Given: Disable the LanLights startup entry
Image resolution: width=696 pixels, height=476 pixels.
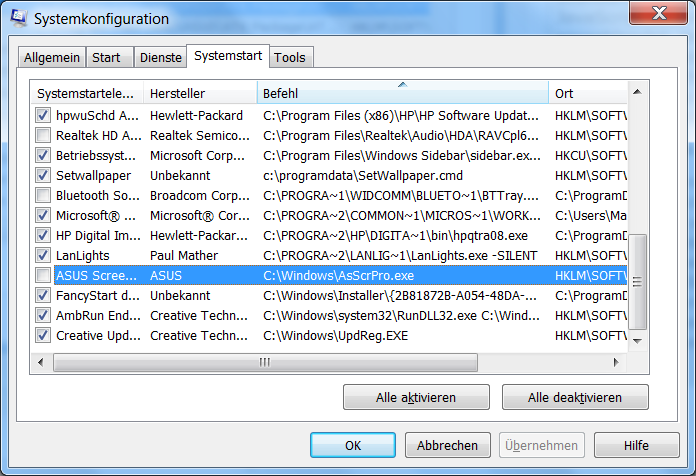Looking at the screenshot, I should [x=43, y=255].
